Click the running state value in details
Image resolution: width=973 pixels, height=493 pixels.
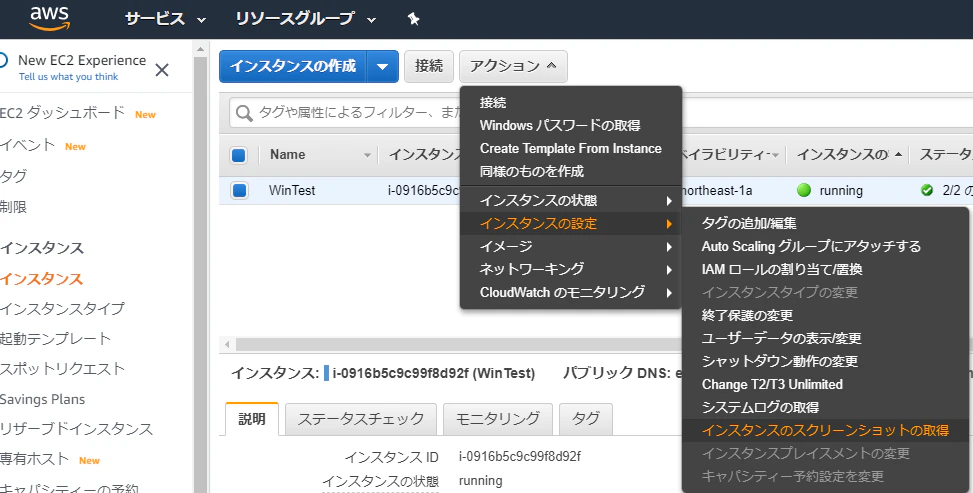480,481
